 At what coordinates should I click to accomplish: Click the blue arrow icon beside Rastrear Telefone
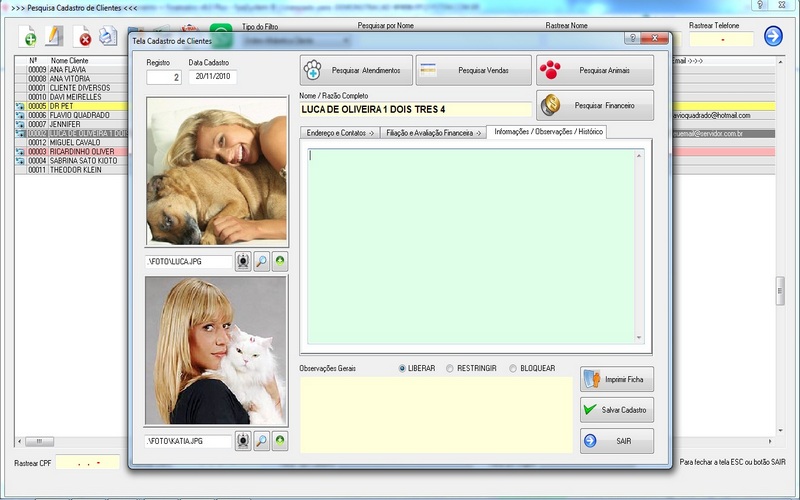click(x=773, y=36)
